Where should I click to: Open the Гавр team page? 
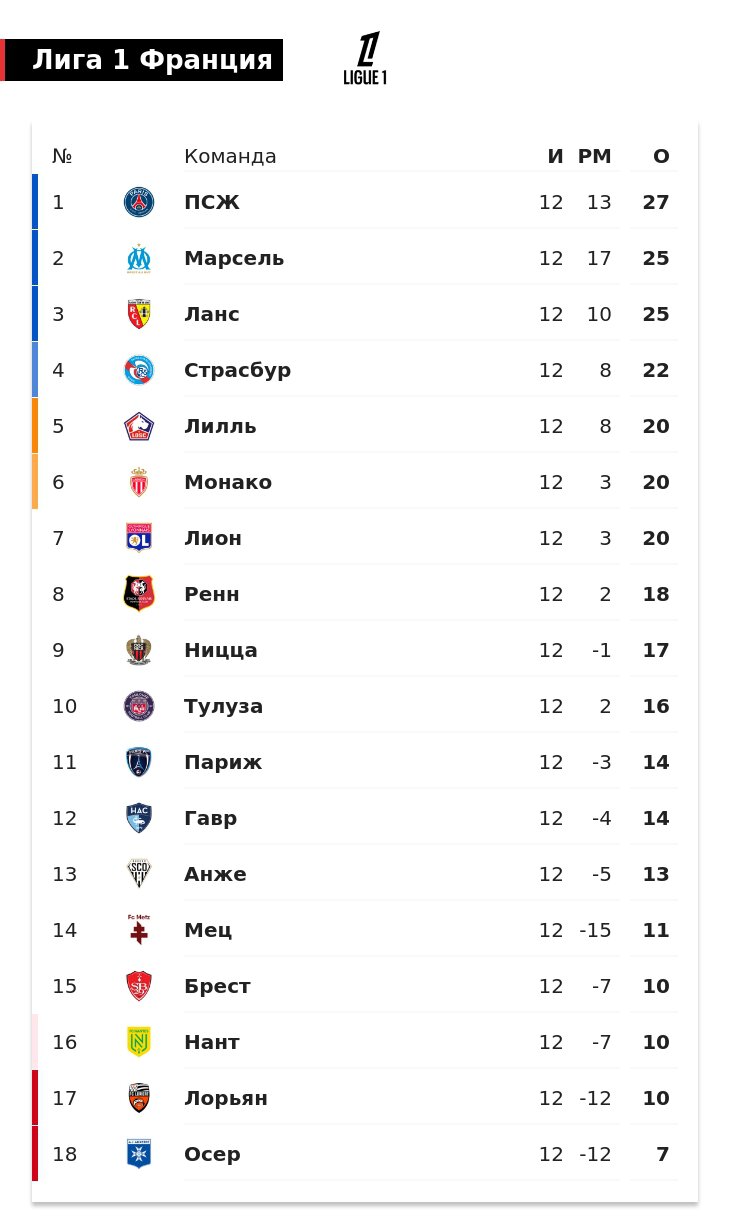click(x=211, y=819)
